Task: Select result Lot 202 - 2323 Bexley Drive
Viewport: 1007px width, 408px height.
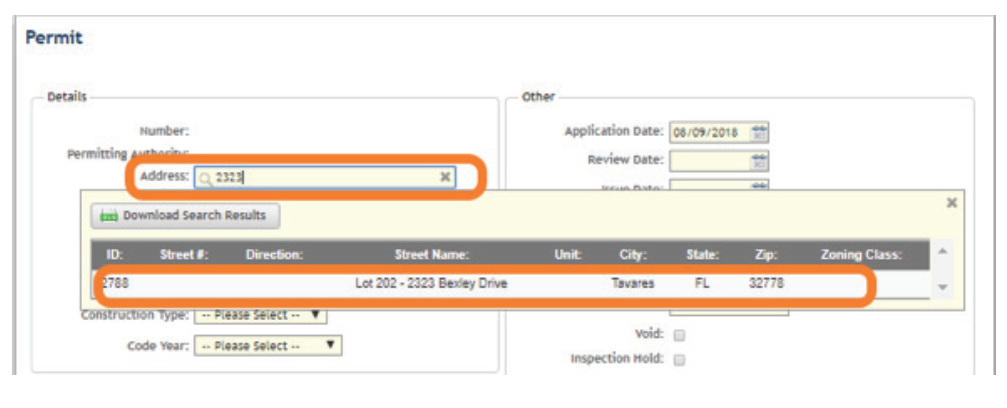Action: coord(431,283)
